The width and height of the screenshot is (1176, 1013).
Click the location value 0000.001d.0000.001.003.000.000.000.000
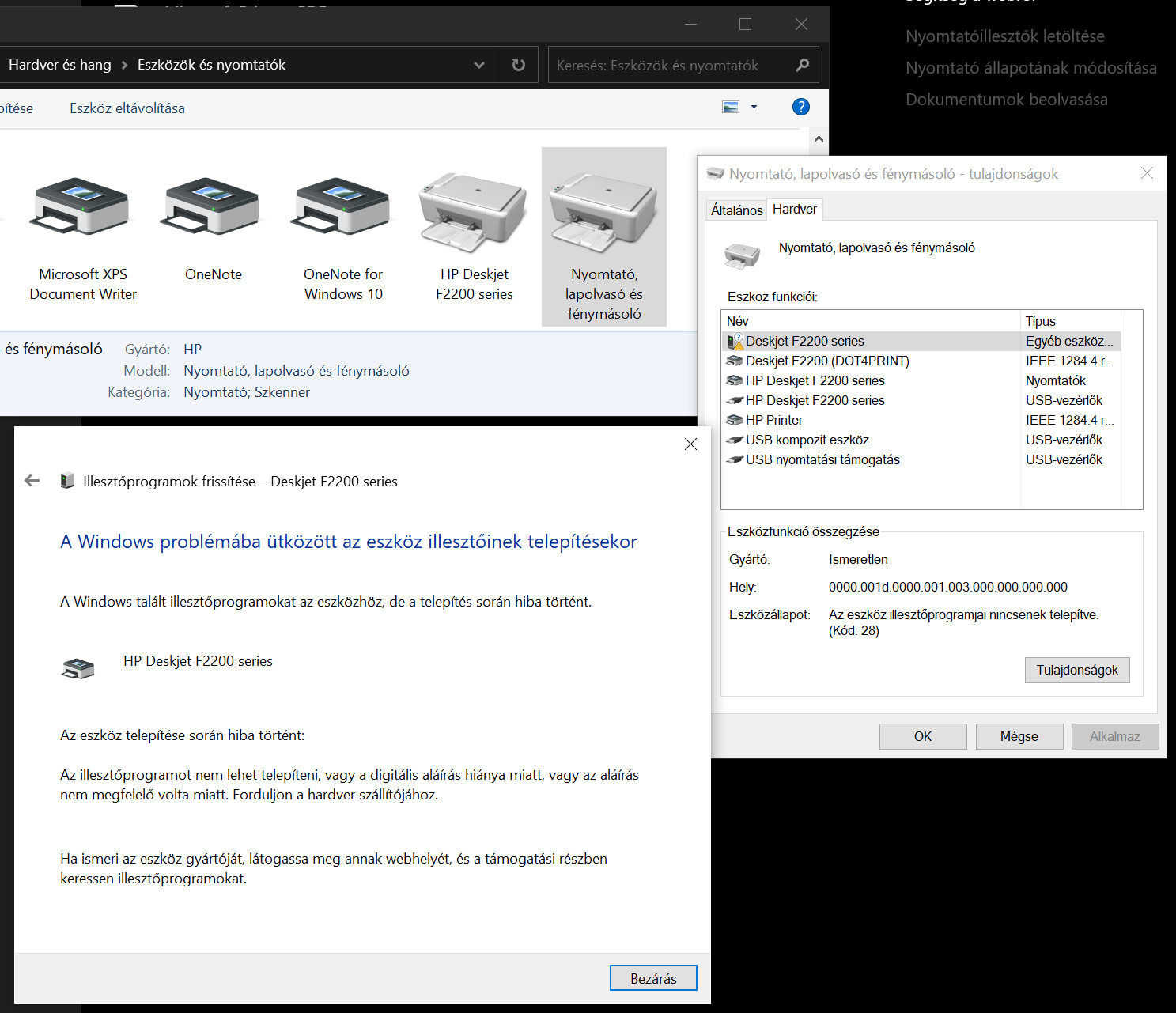coord(948,587)
